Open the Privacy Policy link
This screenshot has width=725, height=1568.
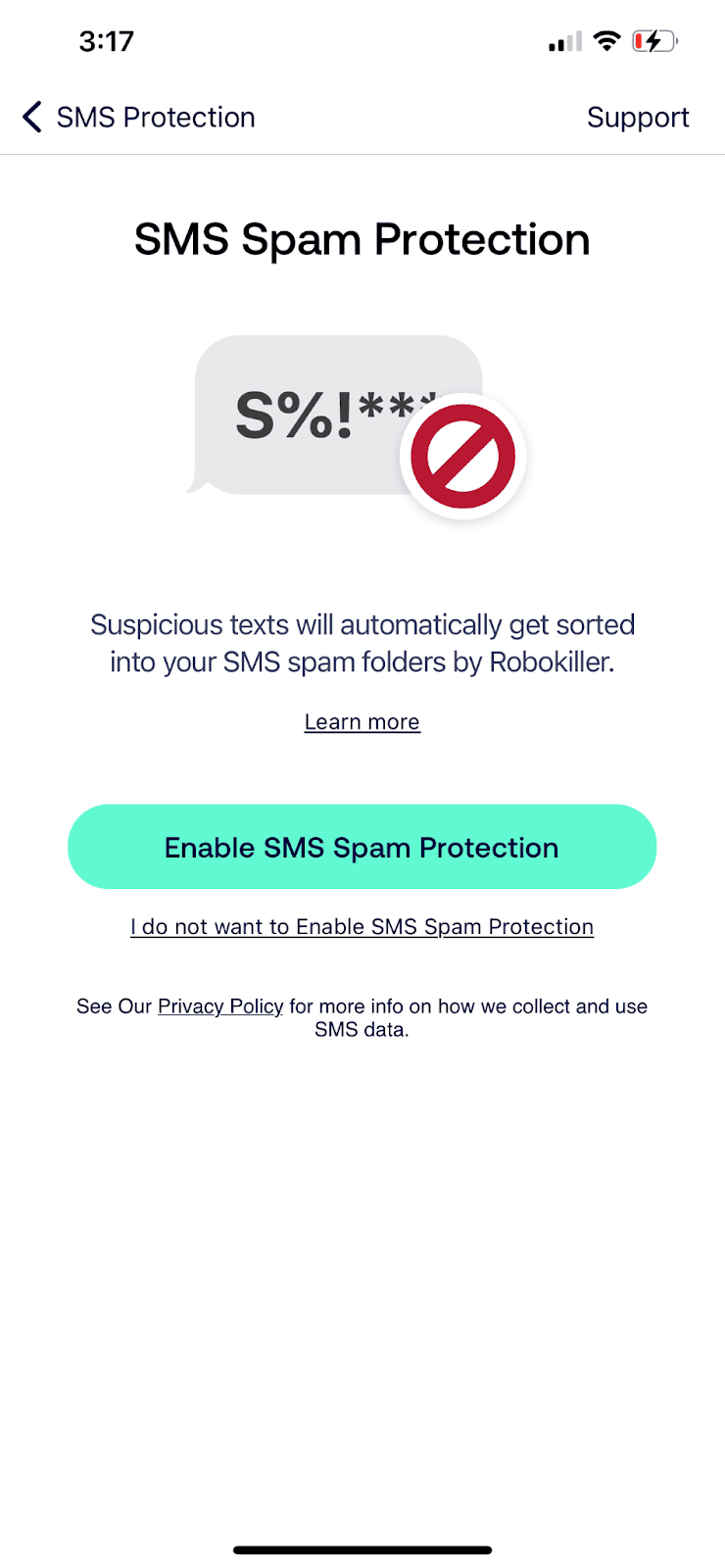220,1006
